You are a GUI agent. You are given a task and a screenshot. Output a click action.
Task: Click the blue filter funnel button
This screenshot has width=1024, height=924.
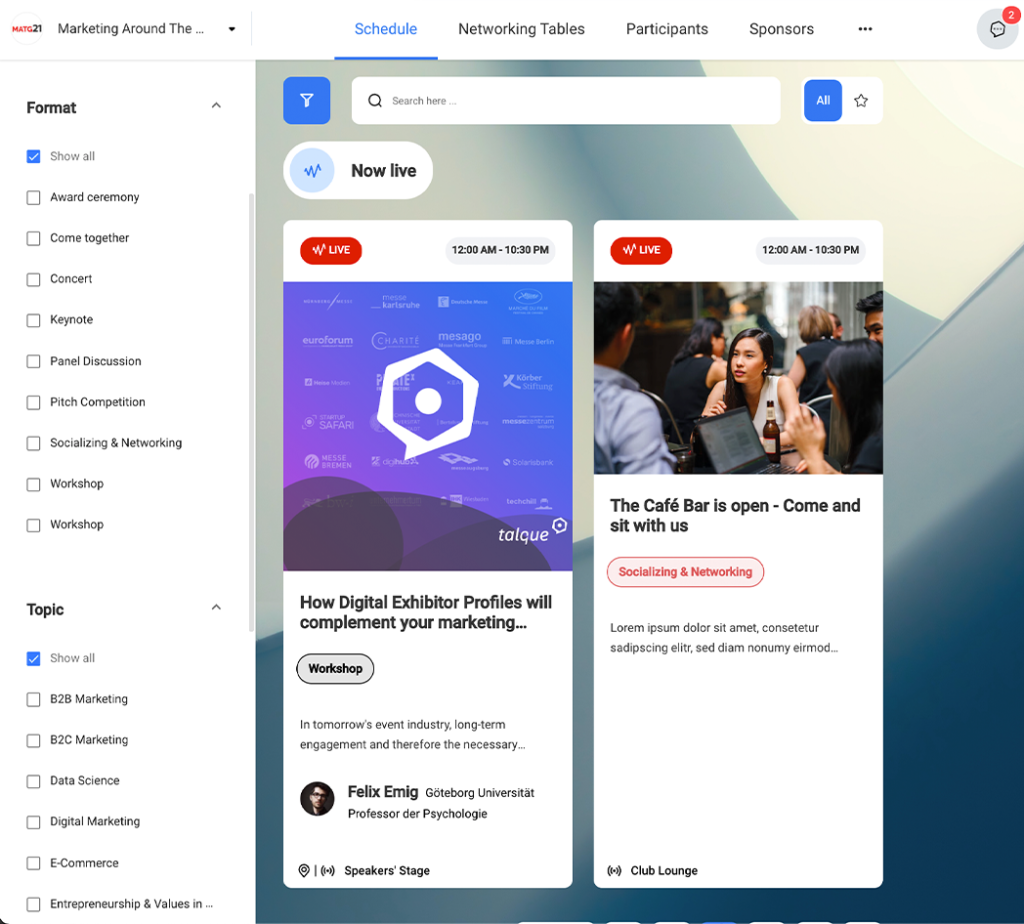pyautogui.click(x=306, y=101)
